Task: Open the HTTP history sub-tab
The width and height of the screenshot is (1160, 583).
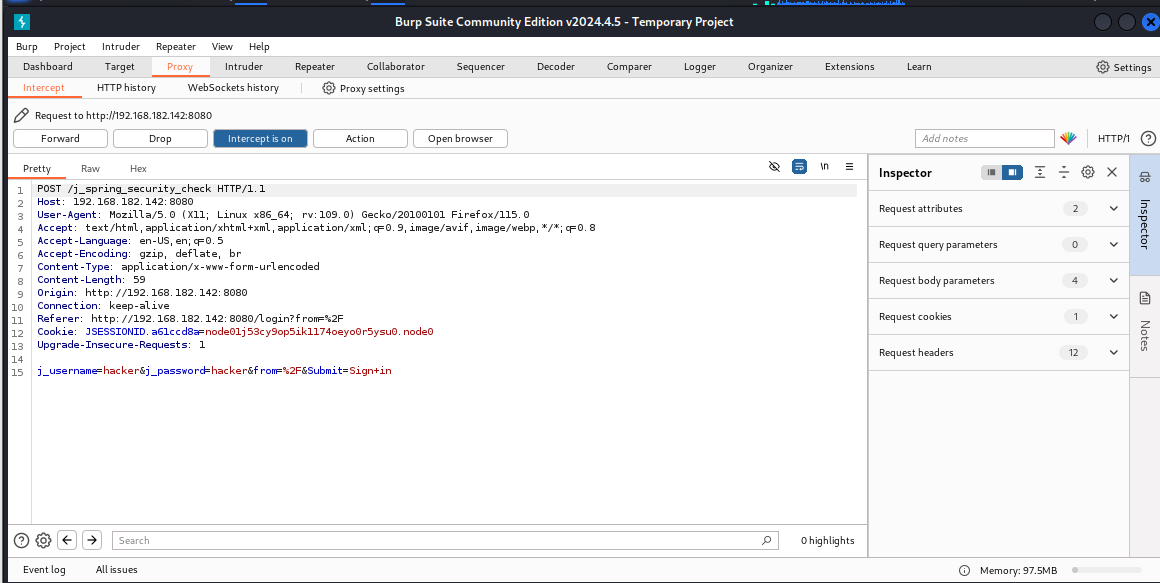Action: pos(126,88)
